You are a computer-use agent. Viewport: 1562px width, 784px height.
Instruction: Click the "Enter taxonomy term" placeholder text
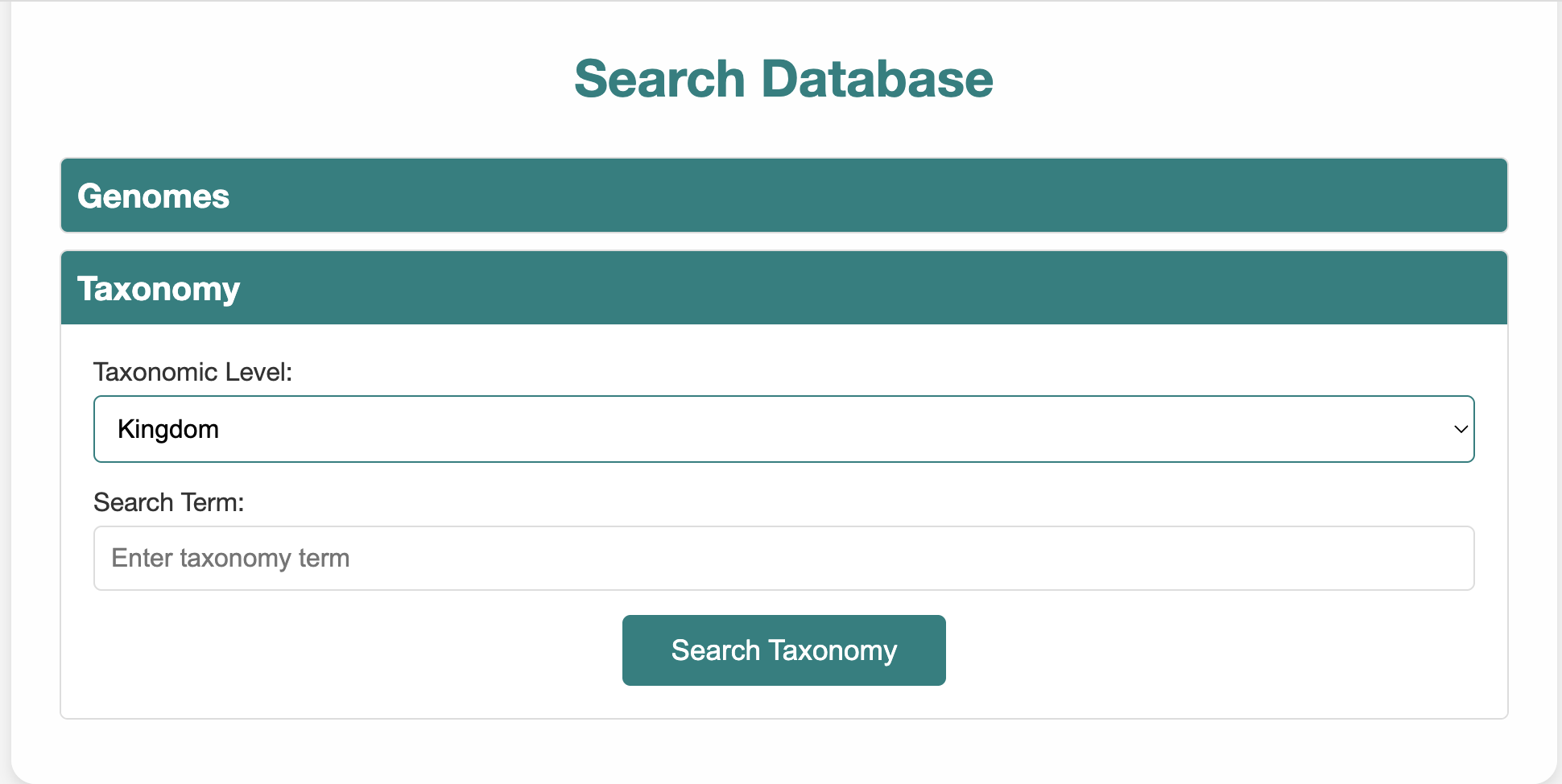230,558
